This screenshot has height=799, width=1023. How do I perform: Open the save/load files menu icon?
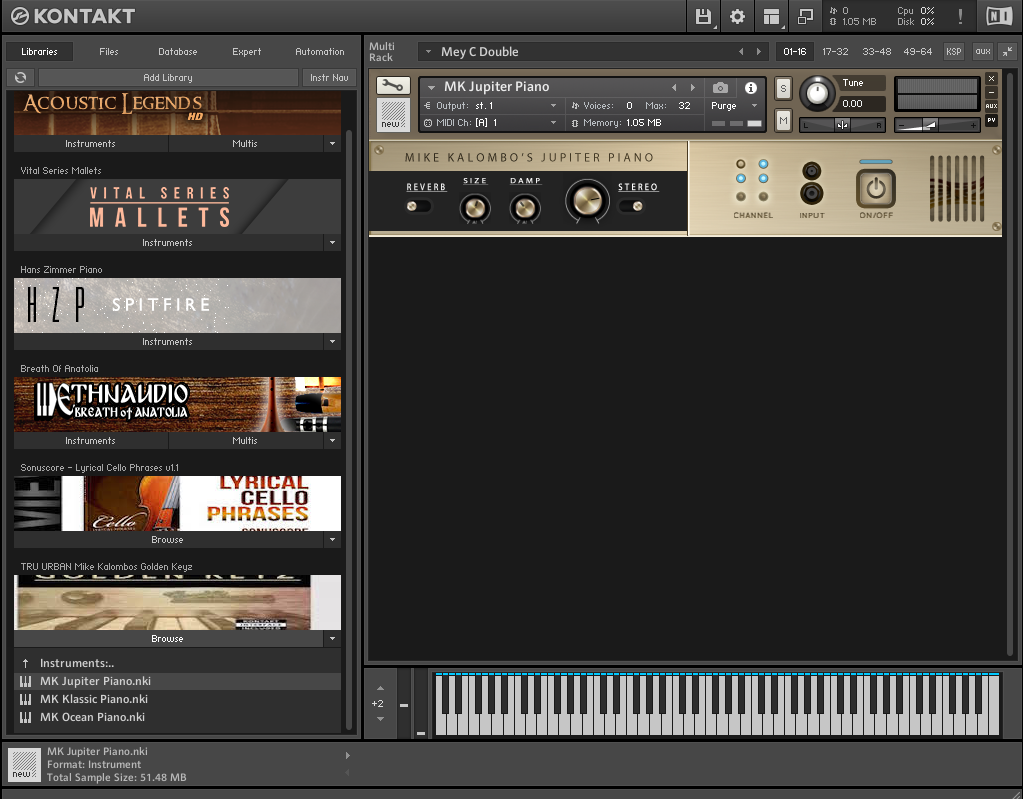(703, 16)
